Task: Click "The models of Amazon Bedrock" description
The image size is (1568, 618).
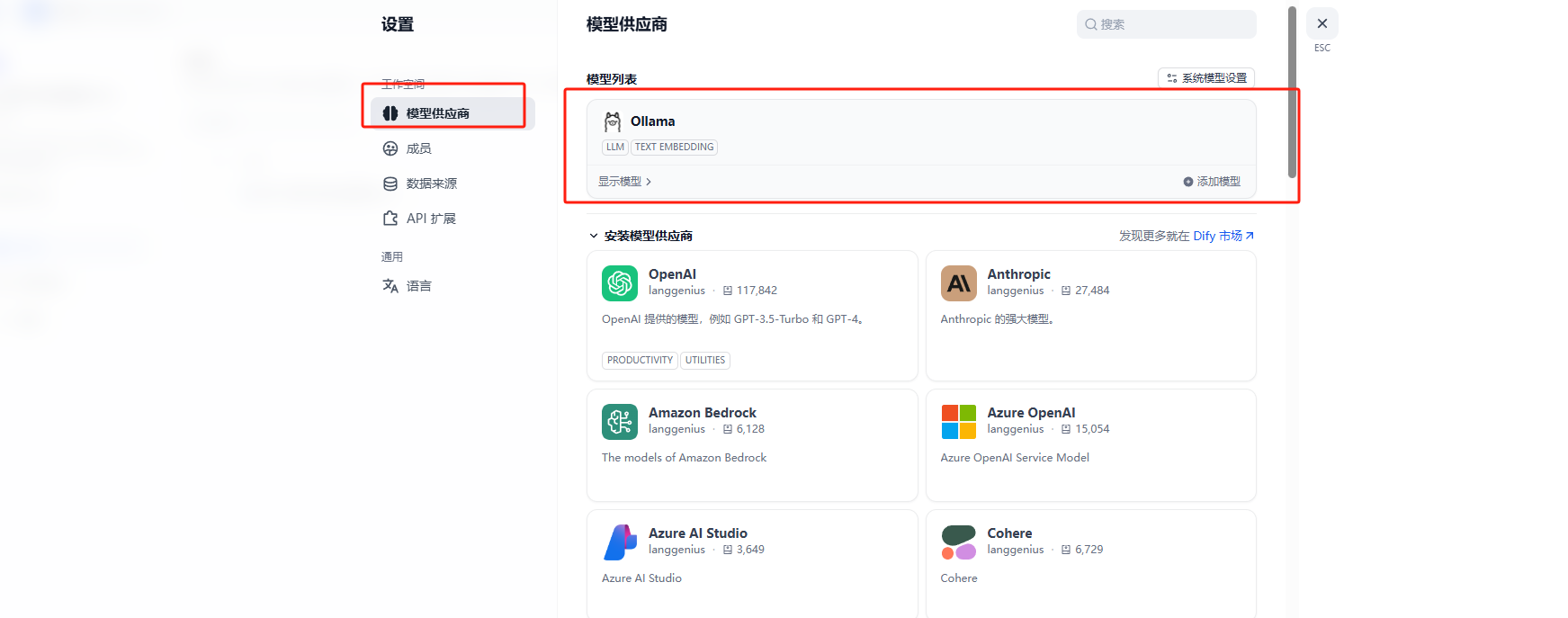Action: [684, 458]
